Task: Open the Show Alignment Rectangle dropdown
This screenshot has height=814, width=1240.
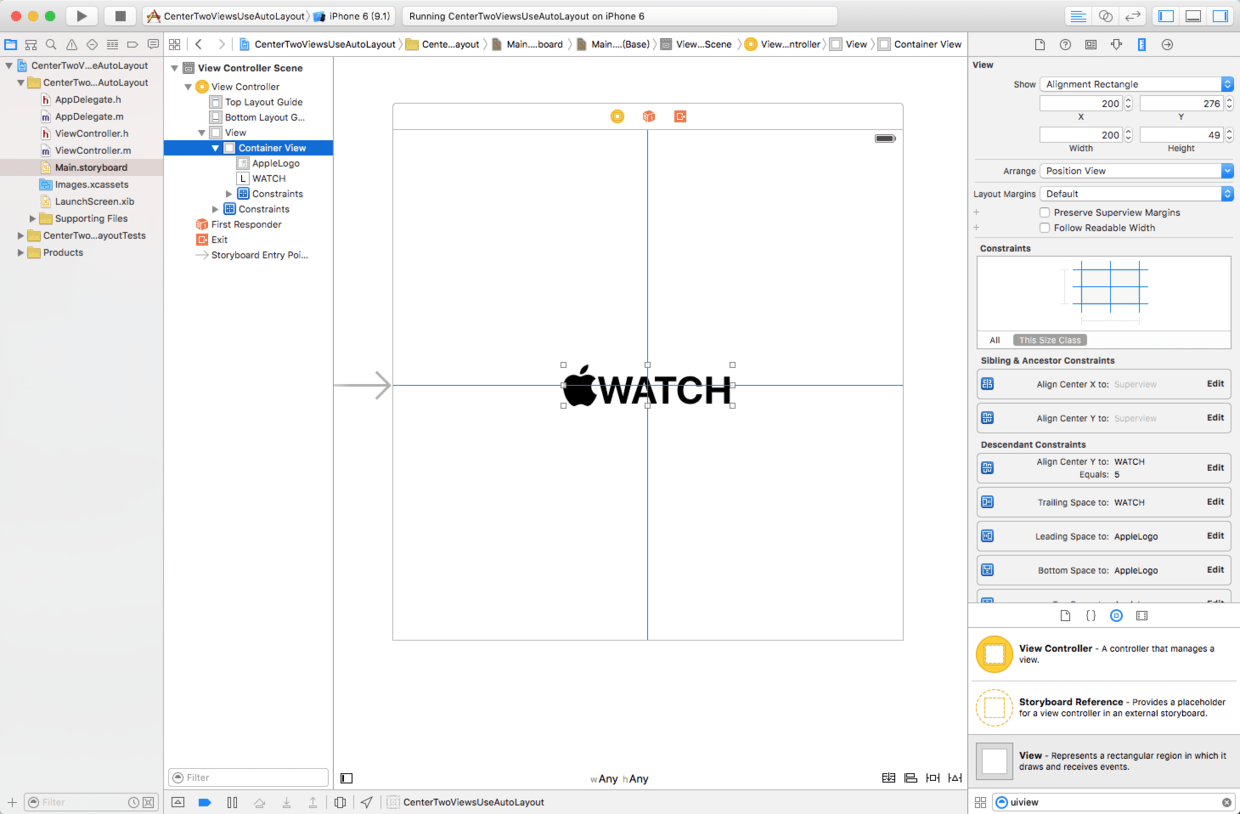Action: pos(1137,84)
